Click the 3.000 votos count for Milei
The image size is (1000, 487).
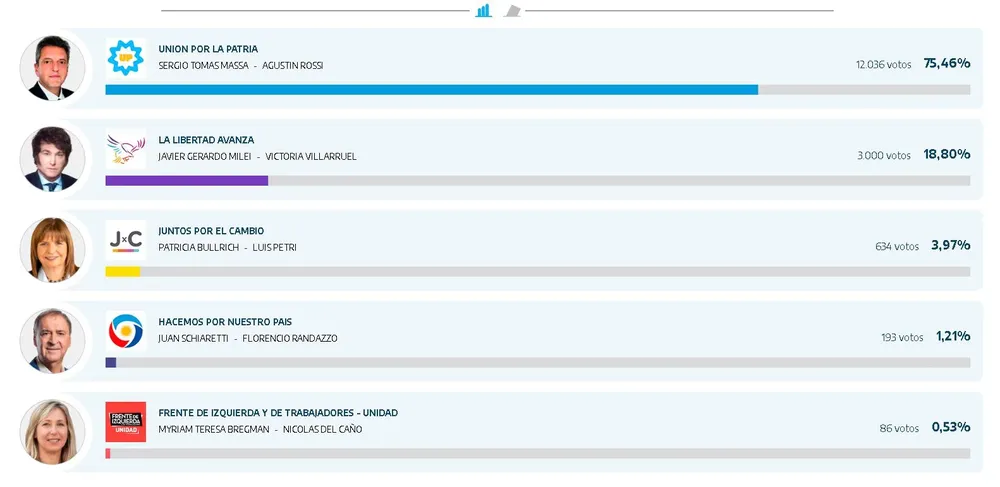[x=884, y=155]
